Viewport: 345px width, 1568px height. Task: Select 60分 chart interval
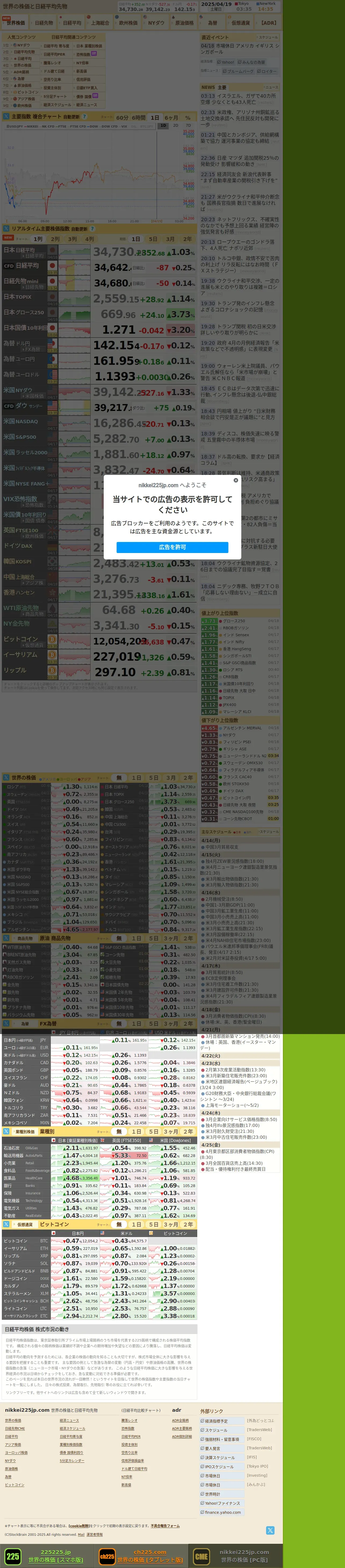[123, 118]
